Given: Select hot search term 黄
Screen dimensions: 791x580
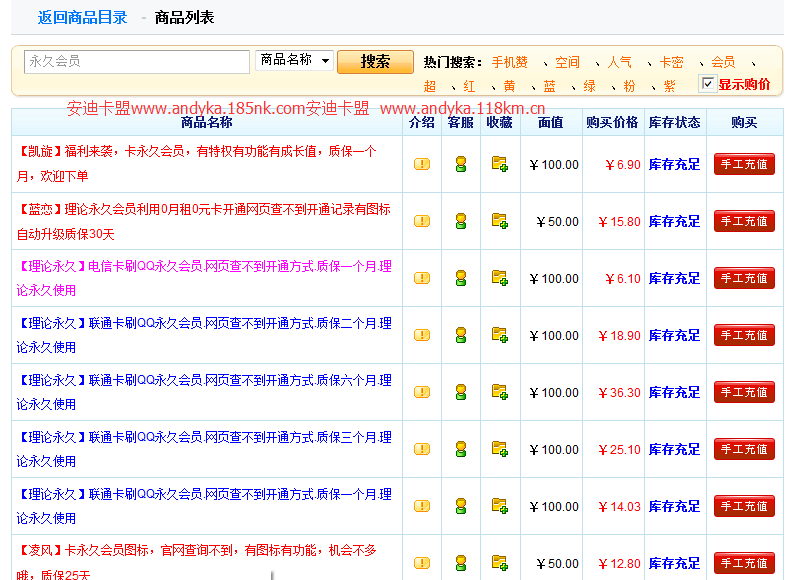Looking at the screenshot, I should (510, 86).
